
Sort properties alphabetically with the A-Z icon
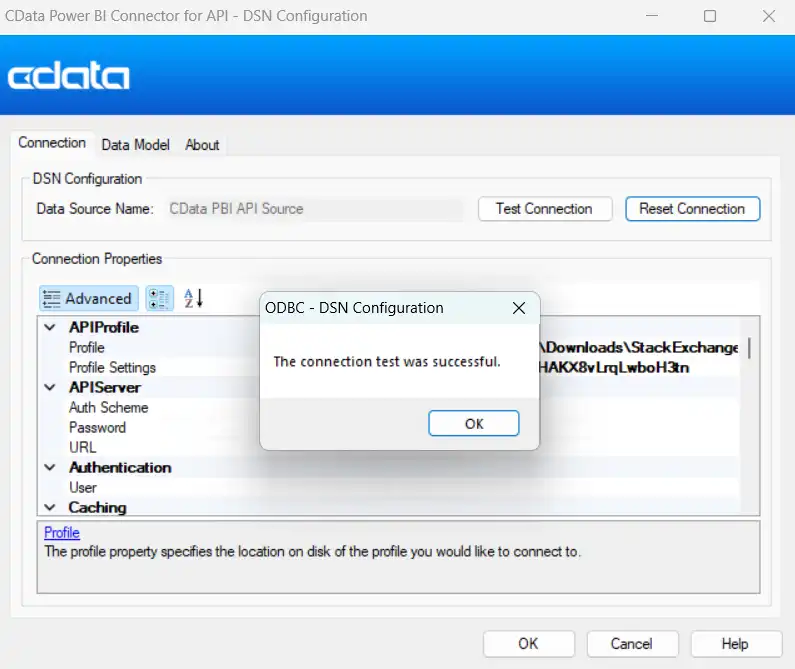[193, 298]
